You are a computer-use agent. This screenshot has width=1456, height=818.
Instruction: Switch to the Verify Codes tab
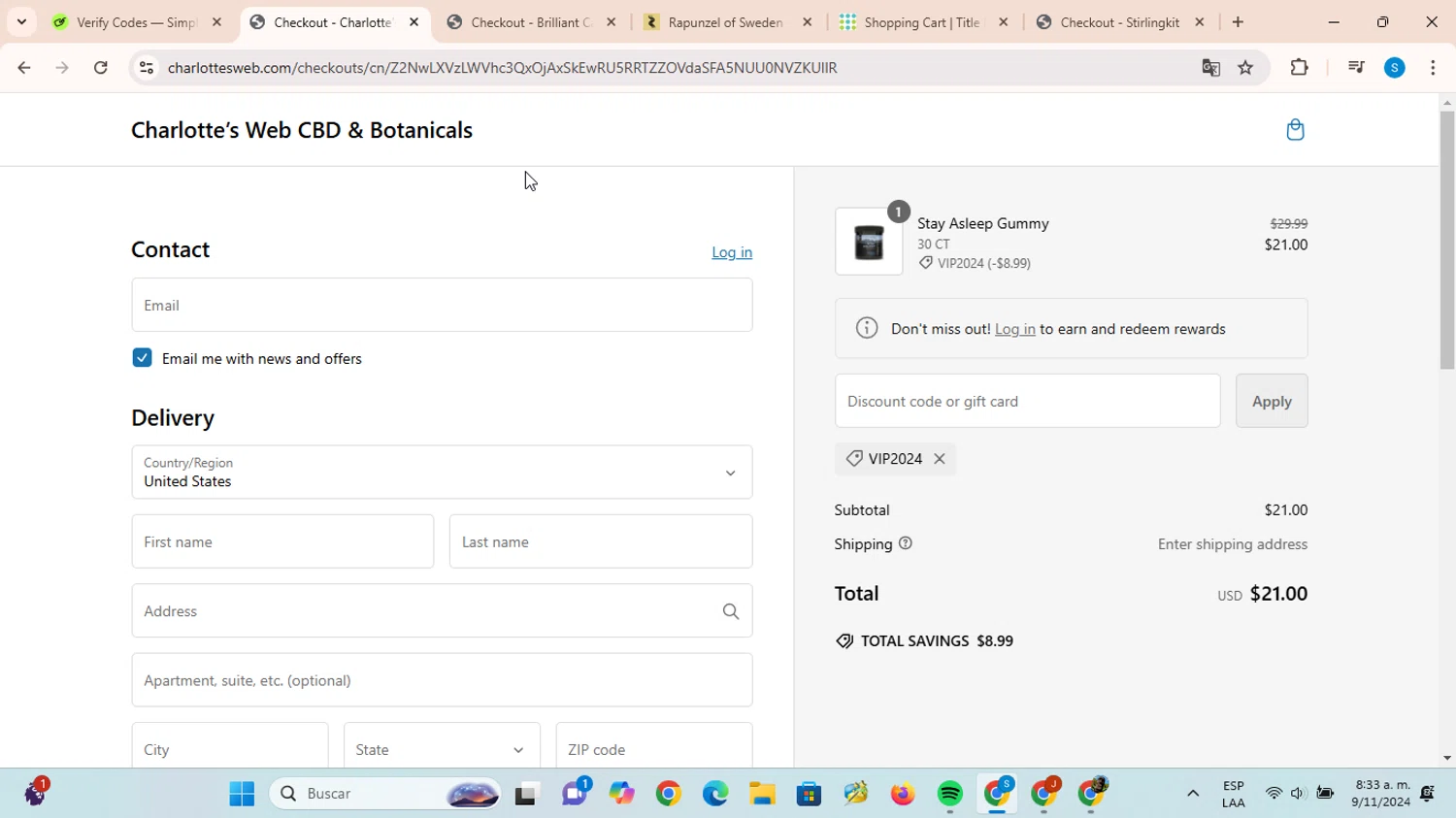[x=138, y=22]
